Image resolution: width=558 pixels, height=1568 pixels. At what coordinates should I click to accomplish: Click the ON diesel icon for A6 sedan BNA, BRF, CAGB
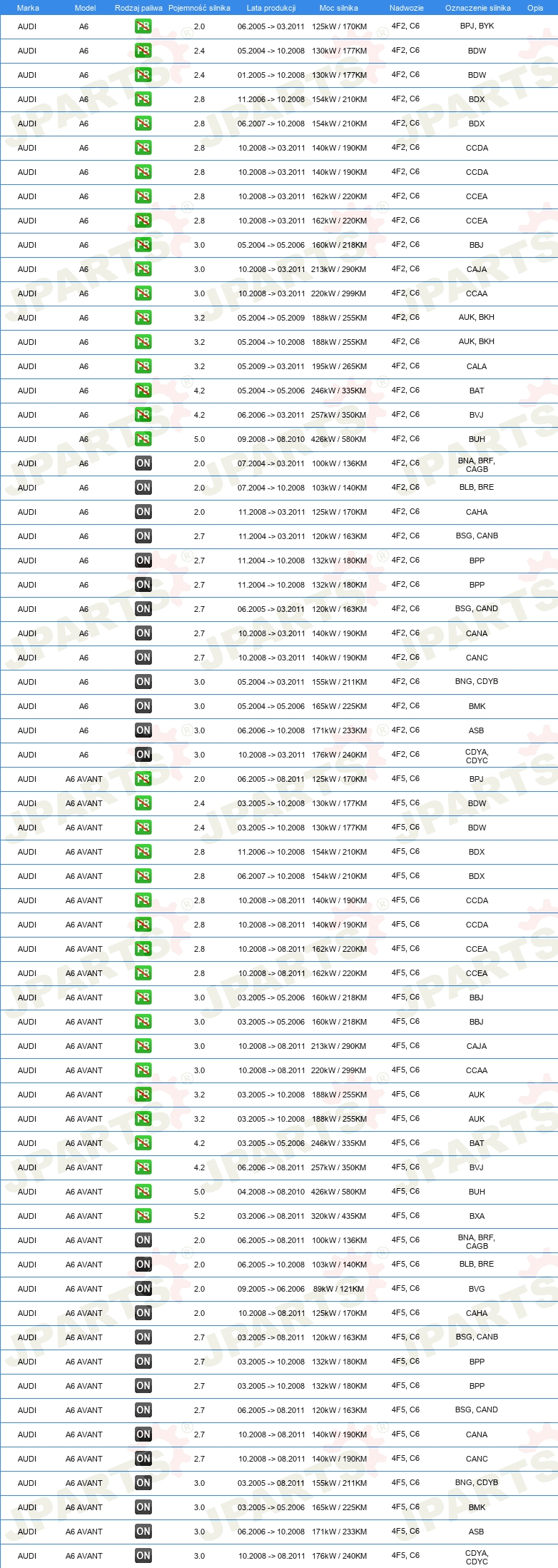tap(143, 463)
